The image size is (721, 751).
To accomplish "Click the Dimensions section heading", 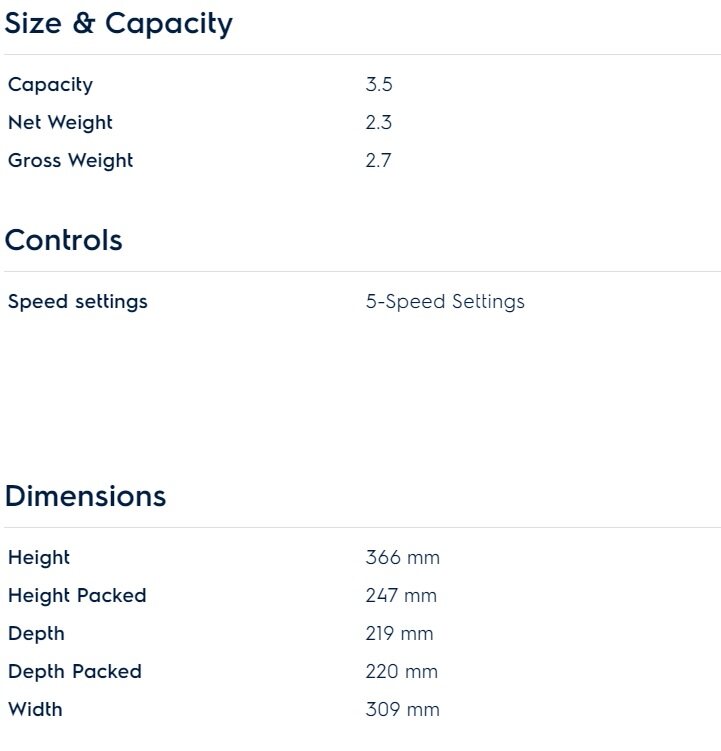I will tap(85, 497).
